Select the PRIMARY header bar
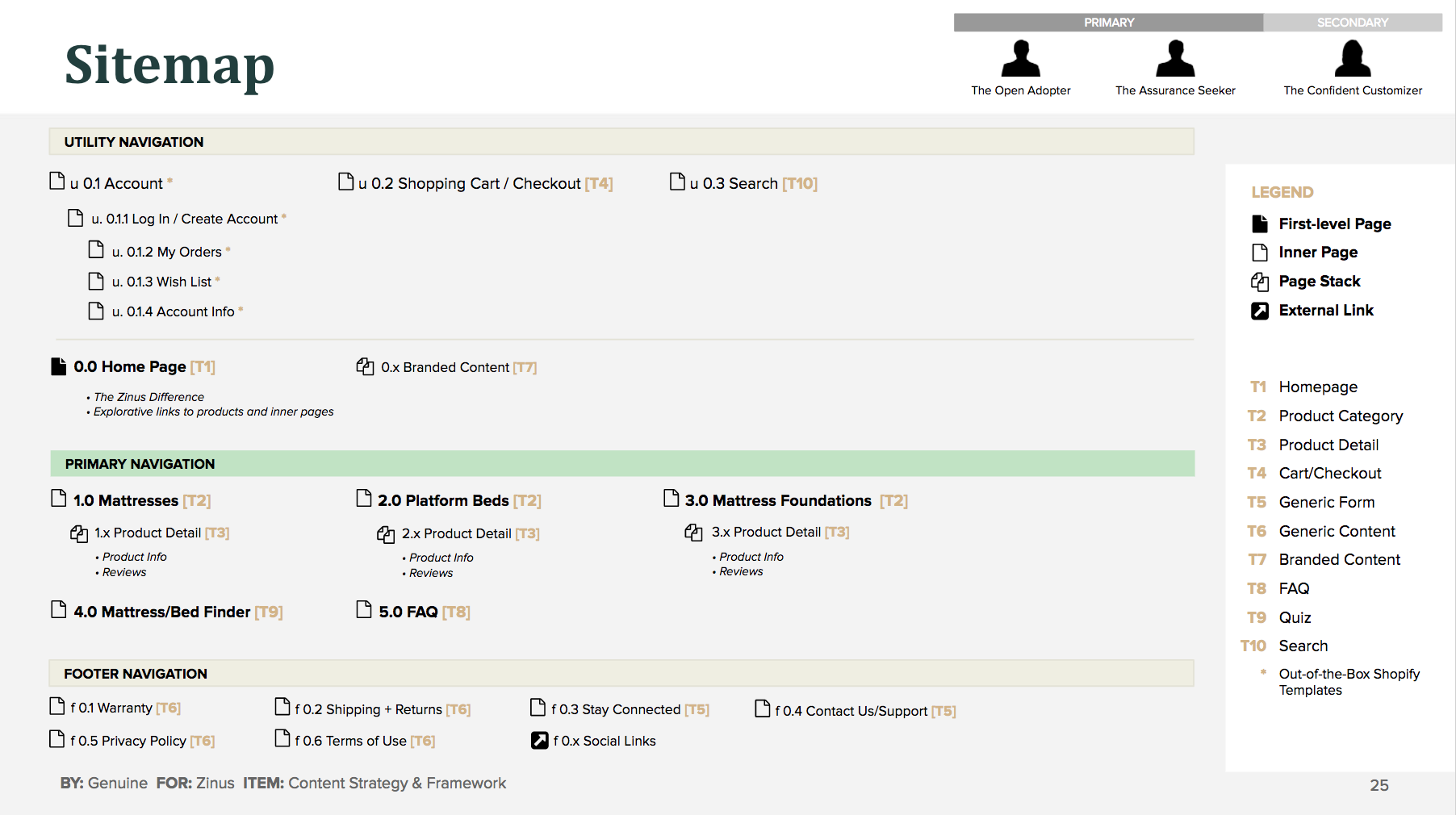Viewport: 1456px width, 815px height. [1109, 22]
